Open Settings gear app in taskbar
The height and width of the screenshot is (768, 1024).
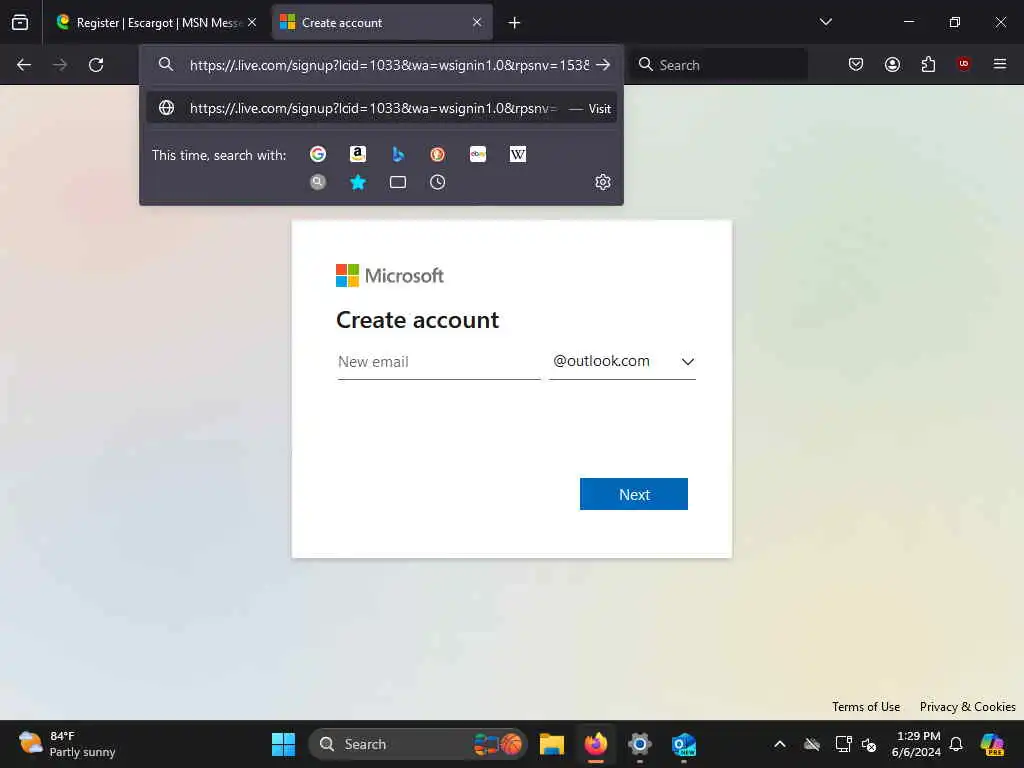point(640,744)
